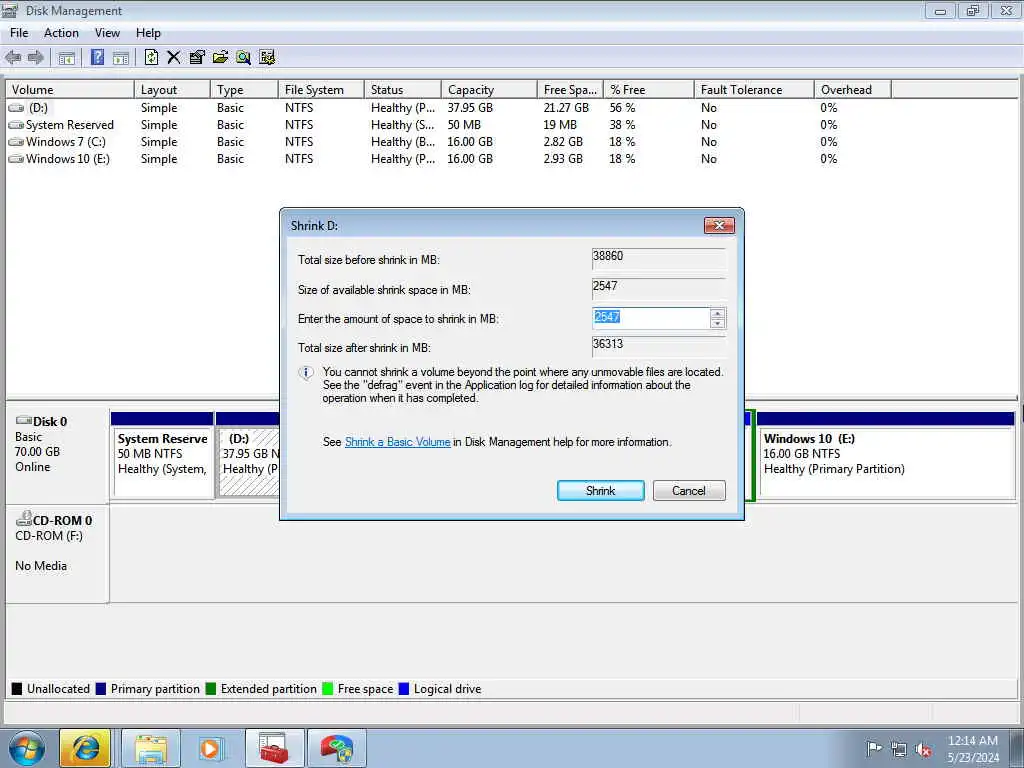1024x768 pixels.
Task: Sort list by the Type column header
Action: (244, 89)
